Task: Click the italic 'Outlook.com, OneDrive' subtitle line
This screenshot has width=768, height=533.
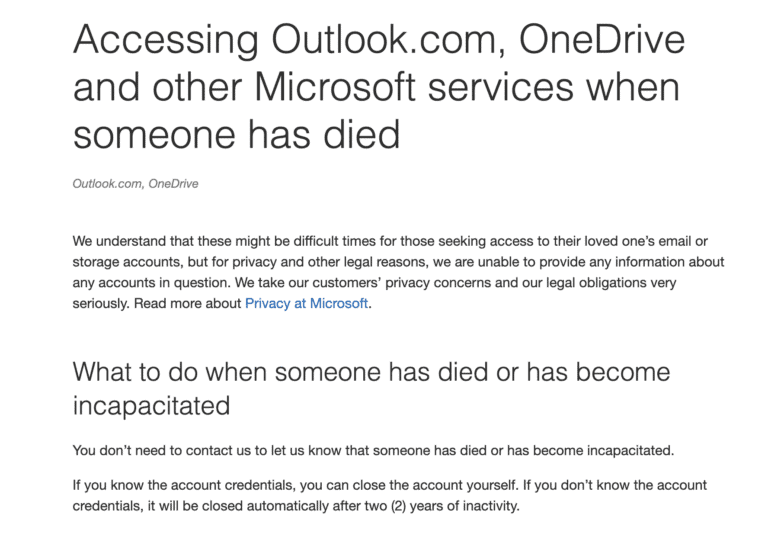Action: 135,183
